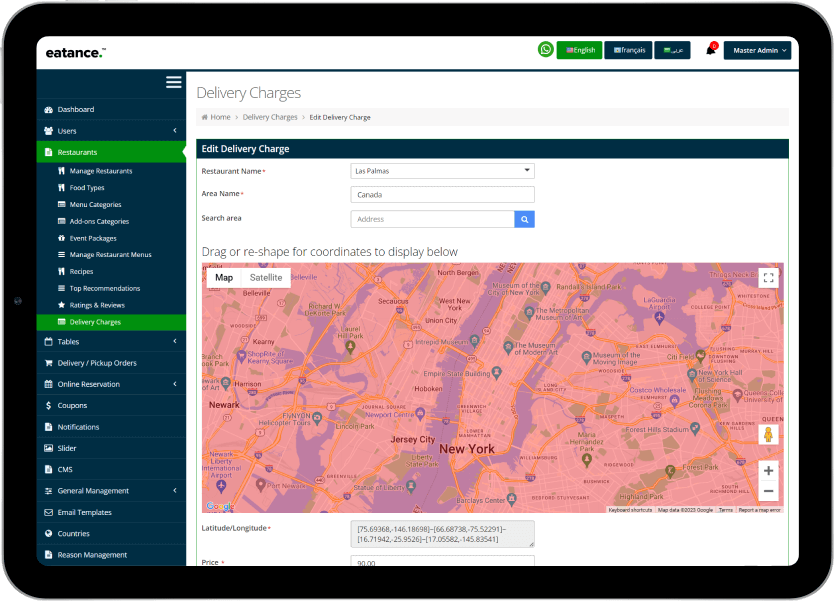
Task: Open Restaurant Name dropdown Las Palmas
Action: (443, 171)
